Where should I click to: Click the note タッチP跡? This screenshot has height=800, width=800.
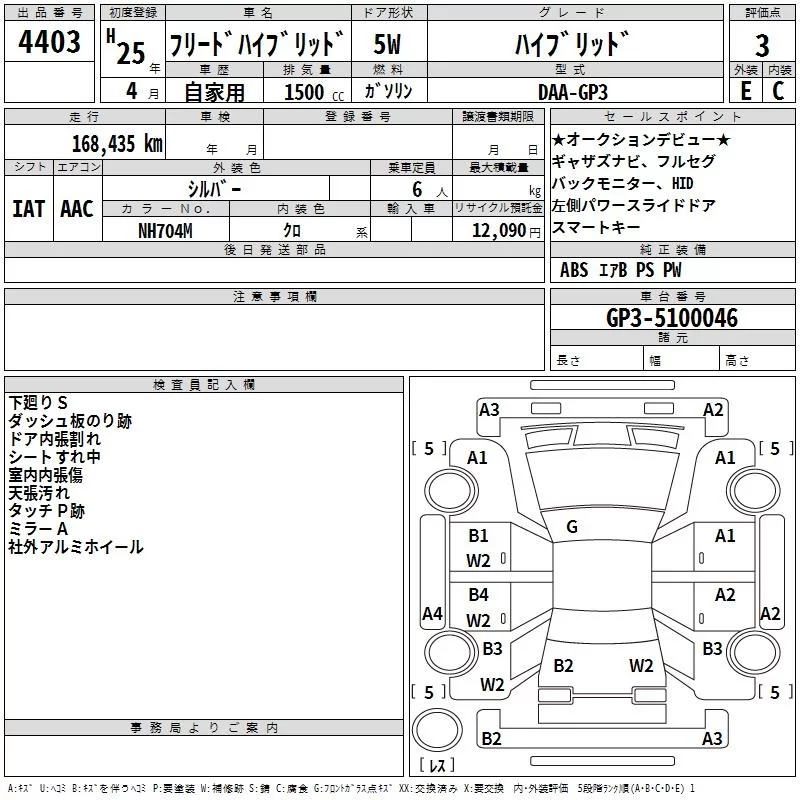46,511
